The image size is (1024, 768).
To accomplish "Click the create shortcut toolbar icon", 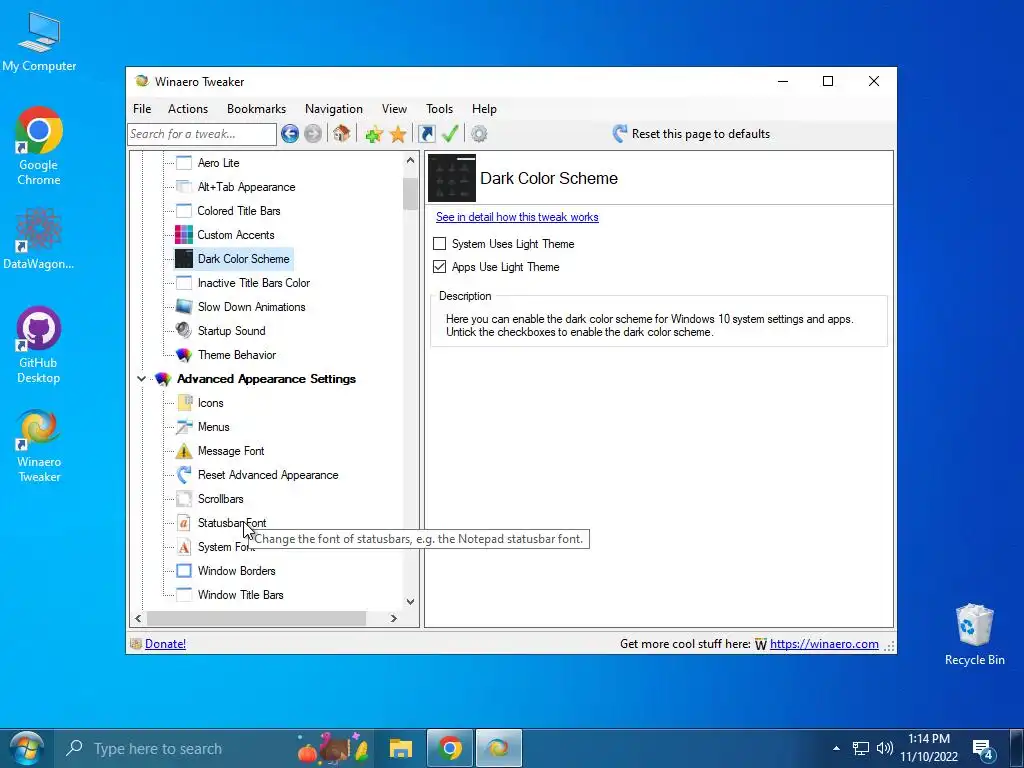I will tap(426, 134).
